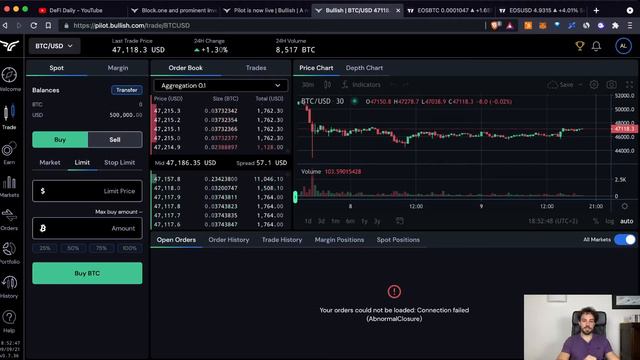Click the Bullish logo at top left
This screenshot has width=640, height=360.
click(x=10, y=46)
